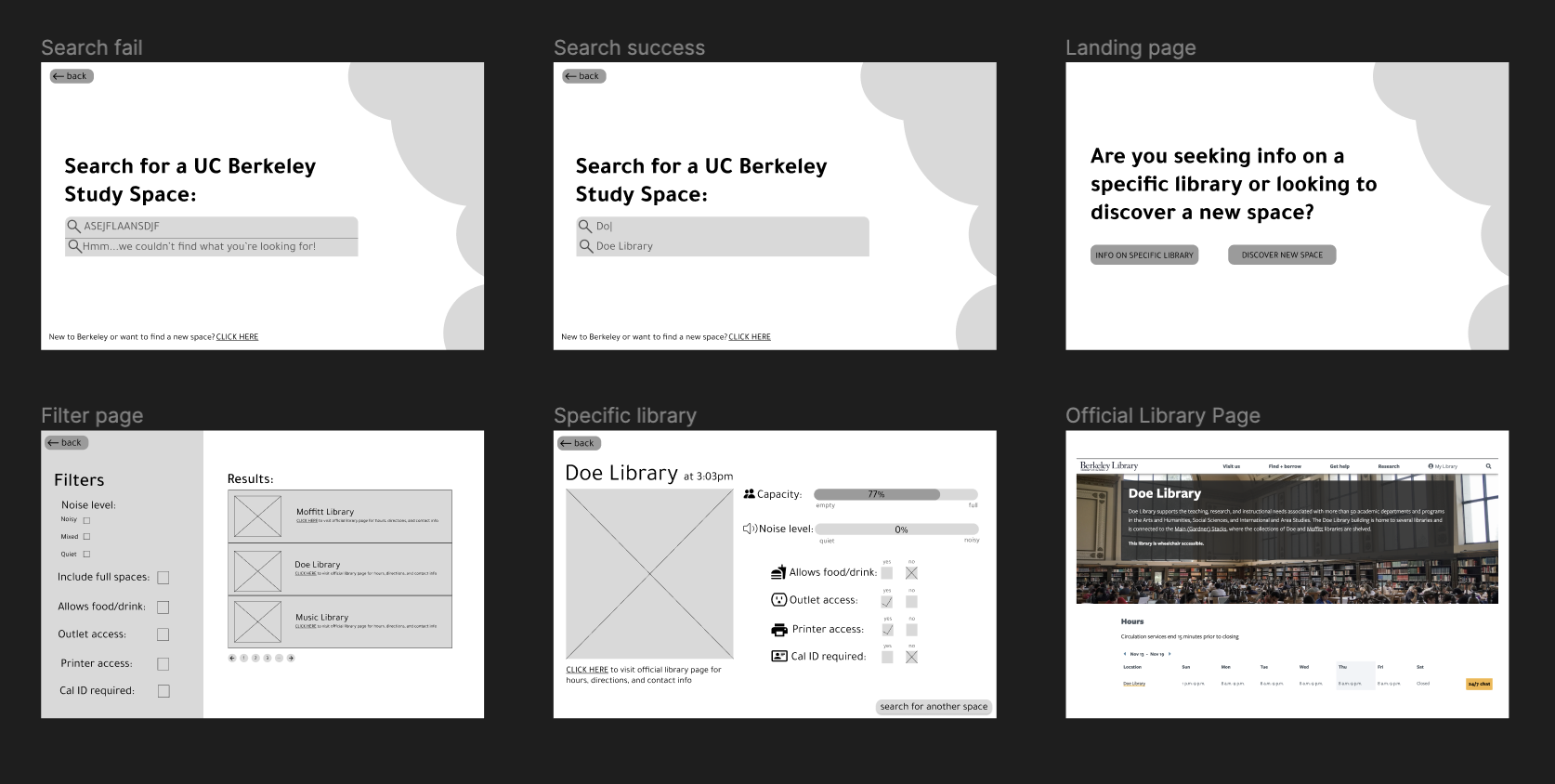The height and width of the screenshot is (784, 1555).
Task: Click the previous-page arrow under Results
Action: 232,658
